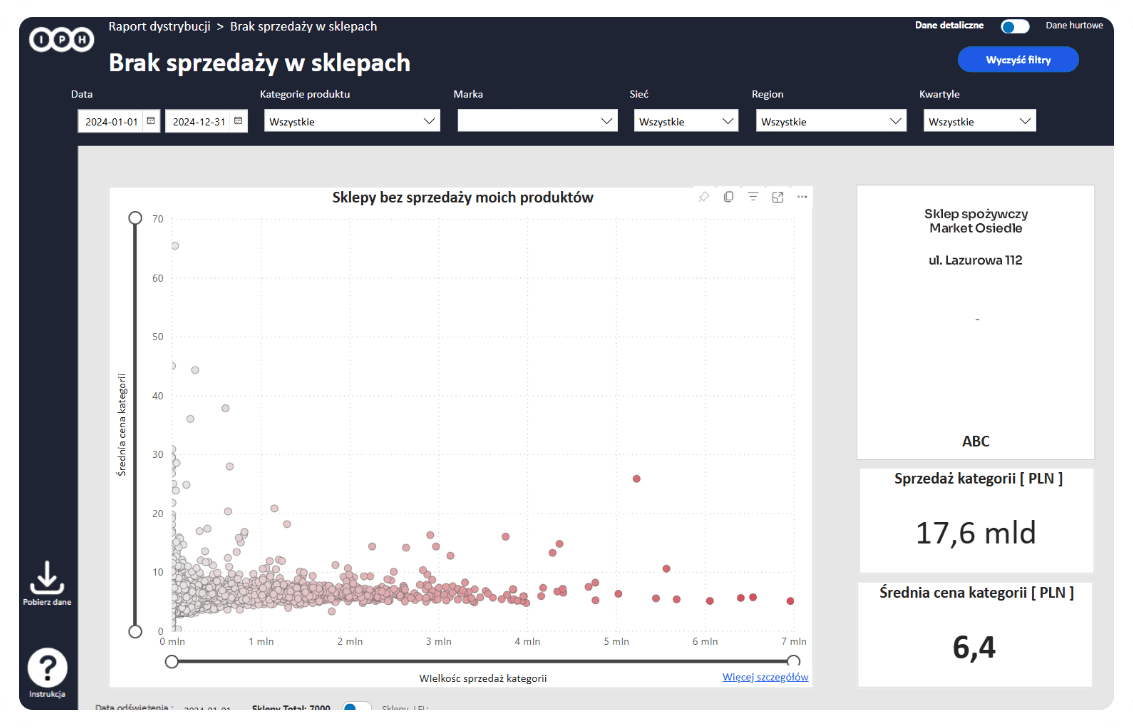Go to Raport dystrybucji breadcrumb
The width and height of the screenshot is (1133, 728).
159,27
